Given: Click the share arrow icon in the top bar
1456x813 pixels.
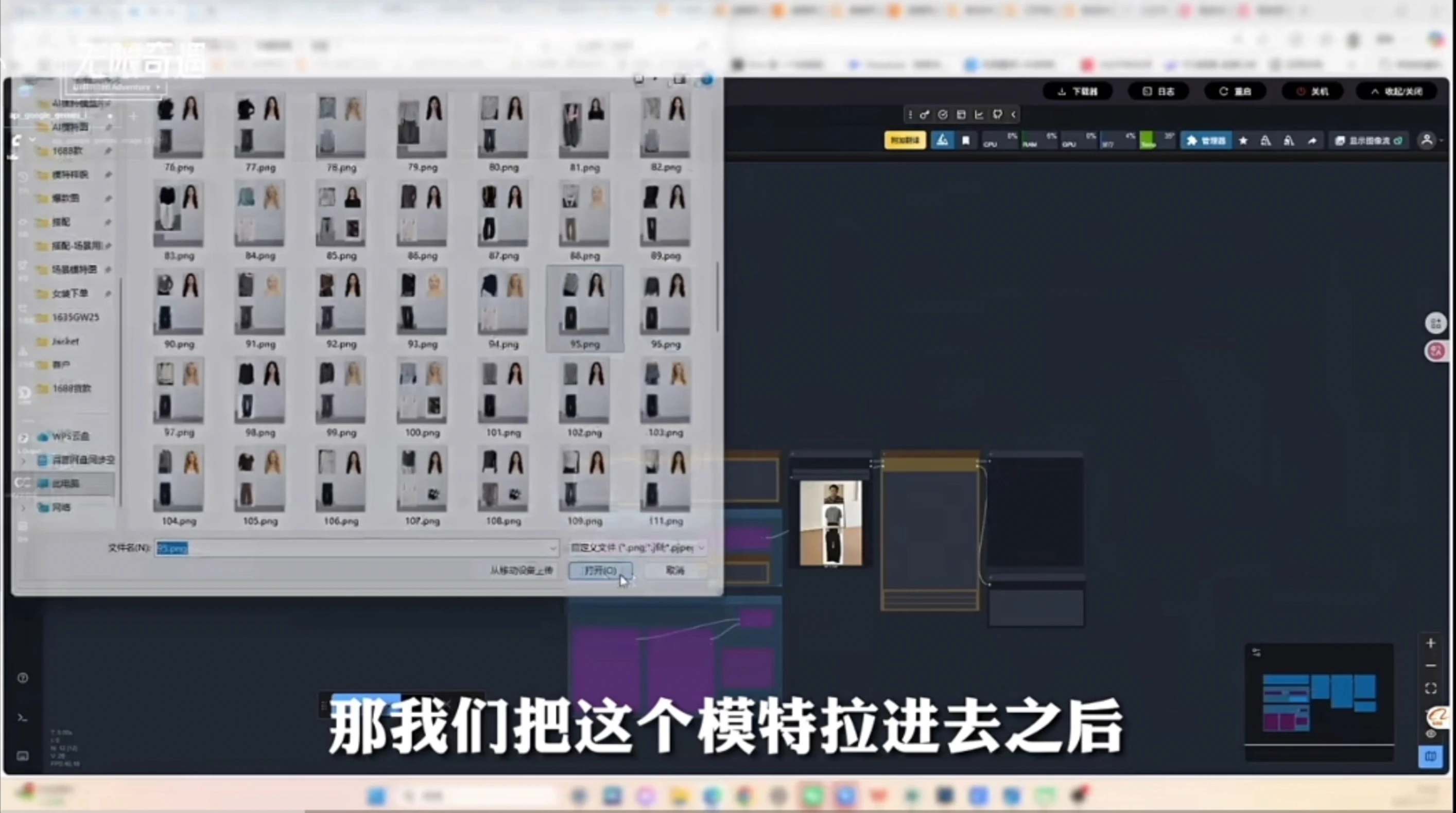Looking at the screenshot, I should click(1312, 140).
